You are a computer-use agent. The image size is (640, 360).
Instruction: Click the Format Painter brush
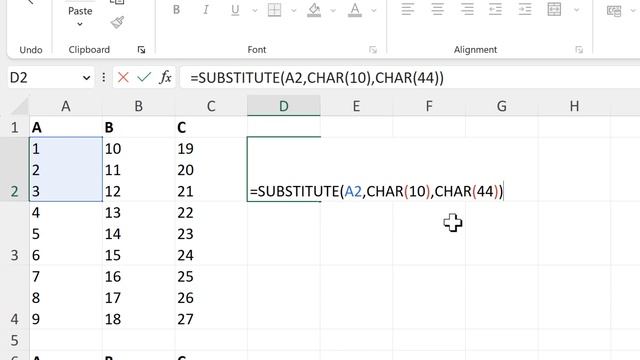(118, 22)
